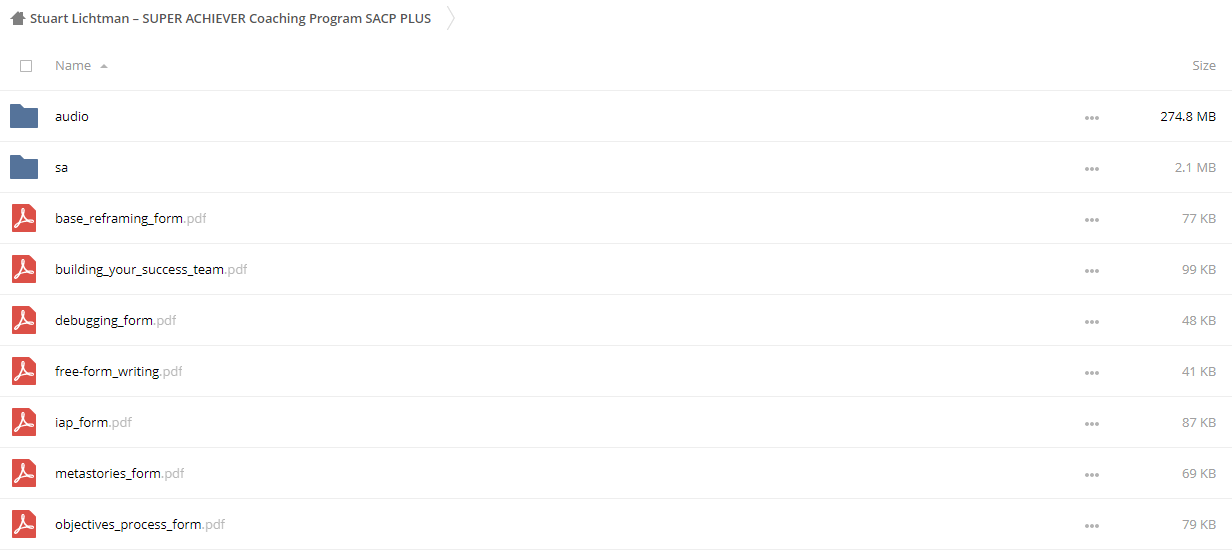Open more options for free-form_writing.pdf

[1092, 373]
